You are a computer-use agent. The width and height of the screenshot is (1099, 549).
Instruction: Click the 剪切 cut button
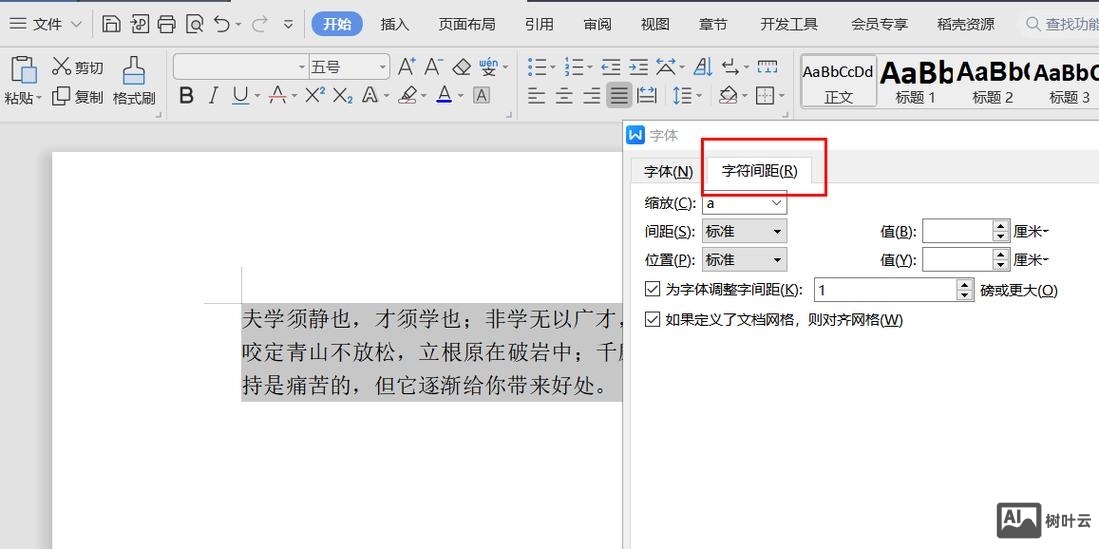(78, 67)
